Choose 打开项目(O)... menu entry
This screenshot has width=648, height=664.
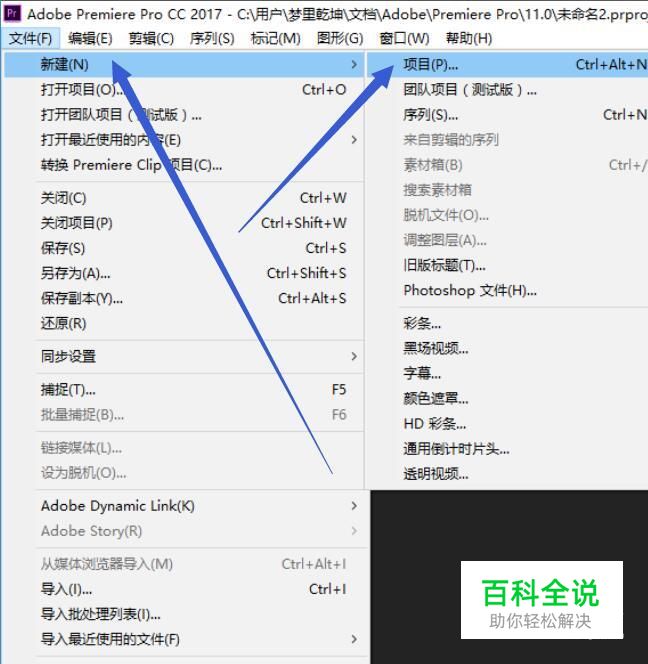click(184, 90)
